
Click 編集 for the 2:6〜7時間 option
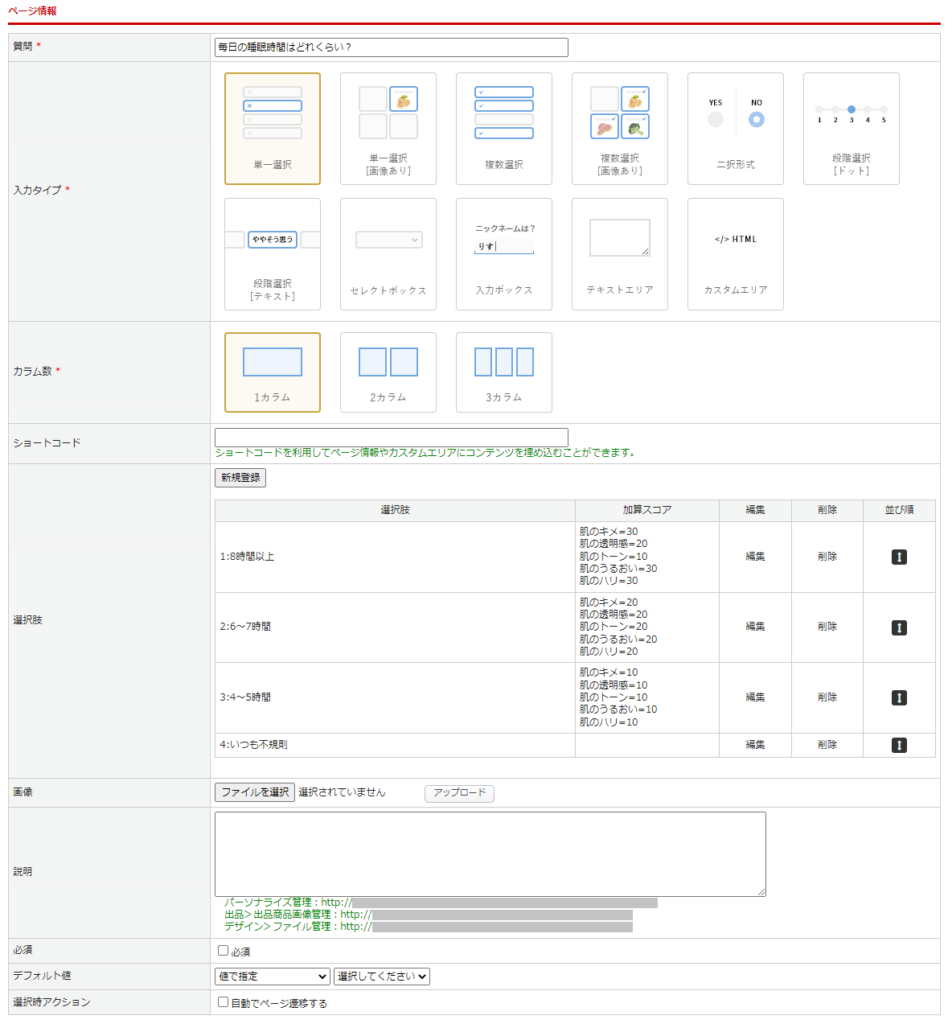pos(755,627)
